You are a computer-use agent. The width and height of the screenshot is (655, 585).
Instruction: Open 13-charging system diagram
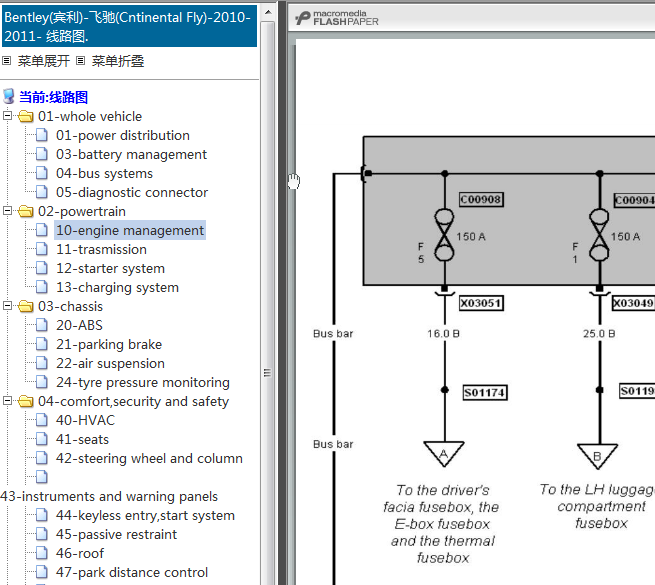pyautogui.click(x=117, y=287)
